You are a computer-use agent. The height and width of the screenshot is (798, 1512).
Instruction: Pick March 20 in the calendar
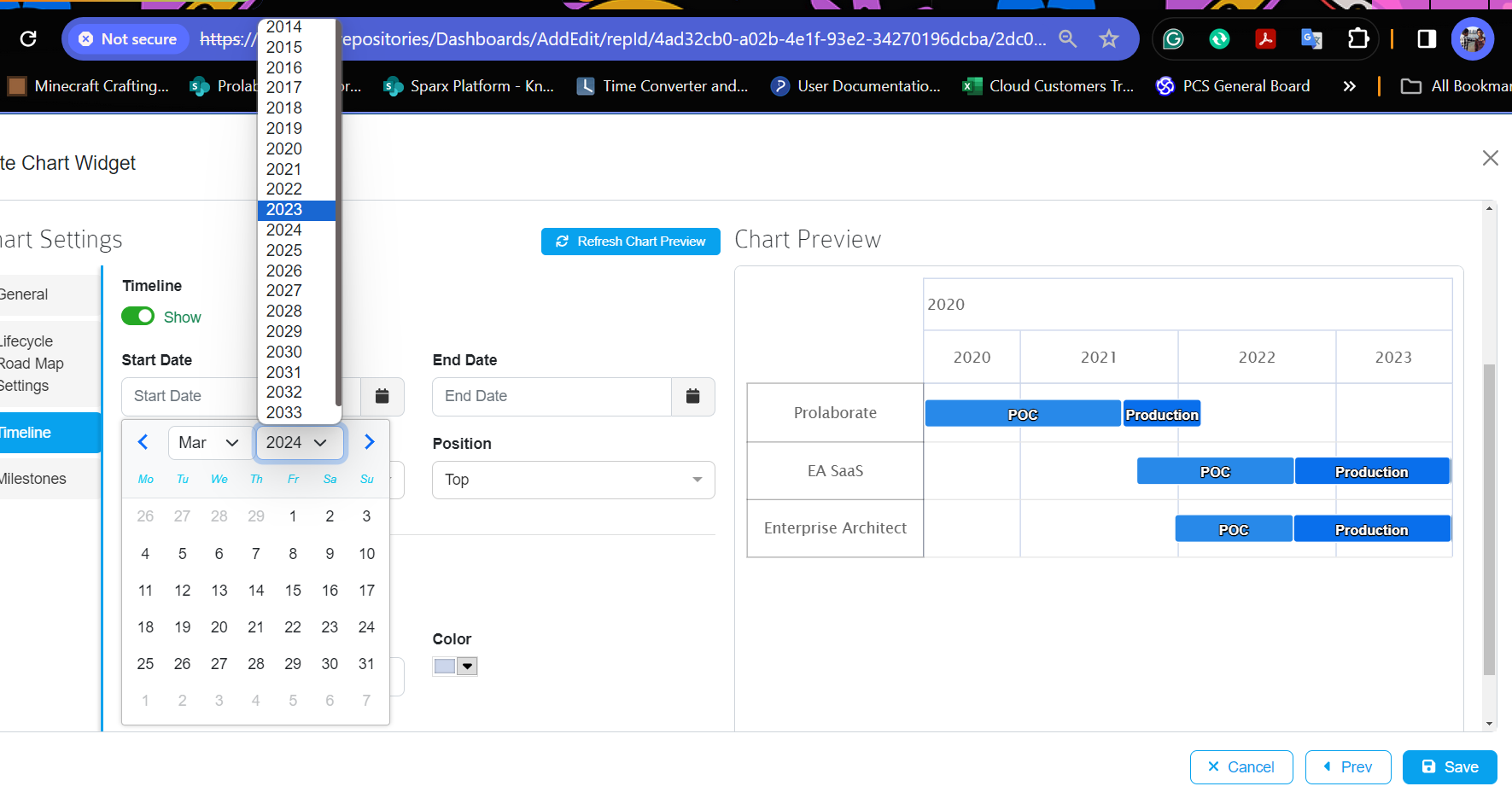pyautogui.click(x=219, y=627)
